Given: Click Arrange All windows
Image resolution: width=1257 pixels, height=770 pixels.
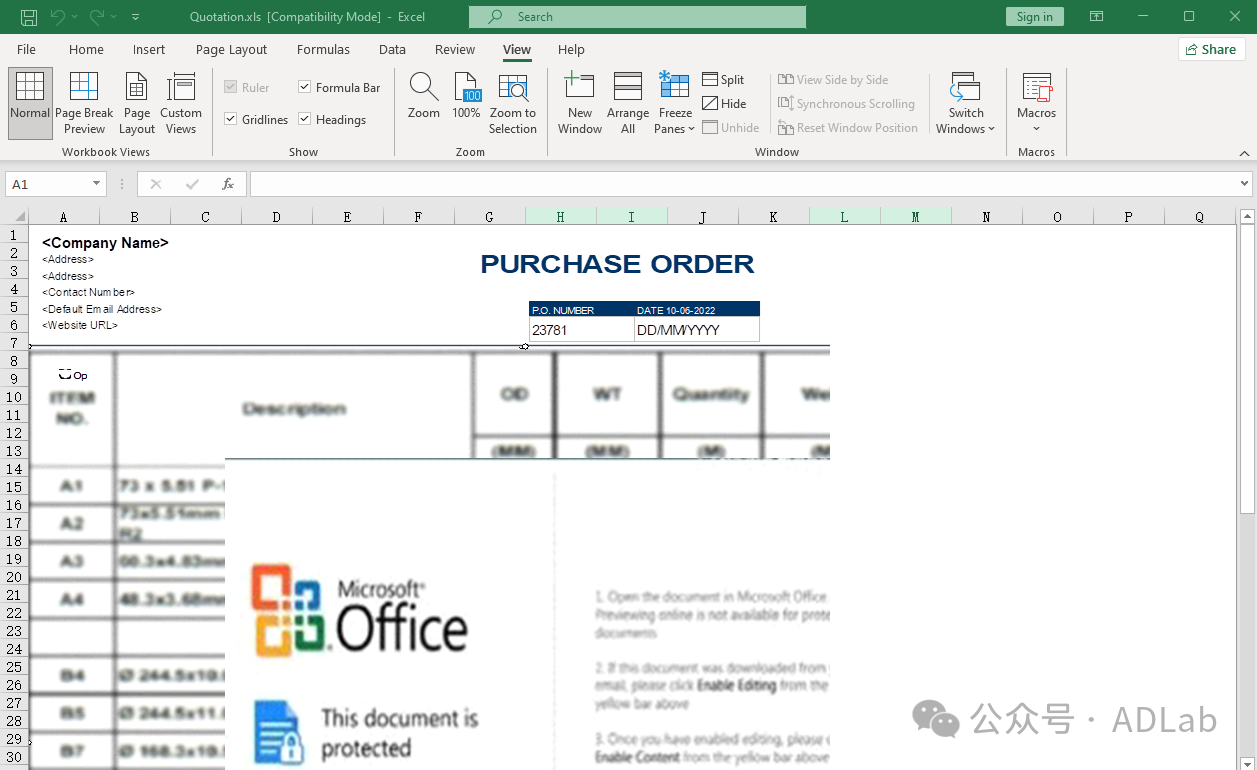Looking at the screenshot, I should (628, 103).
